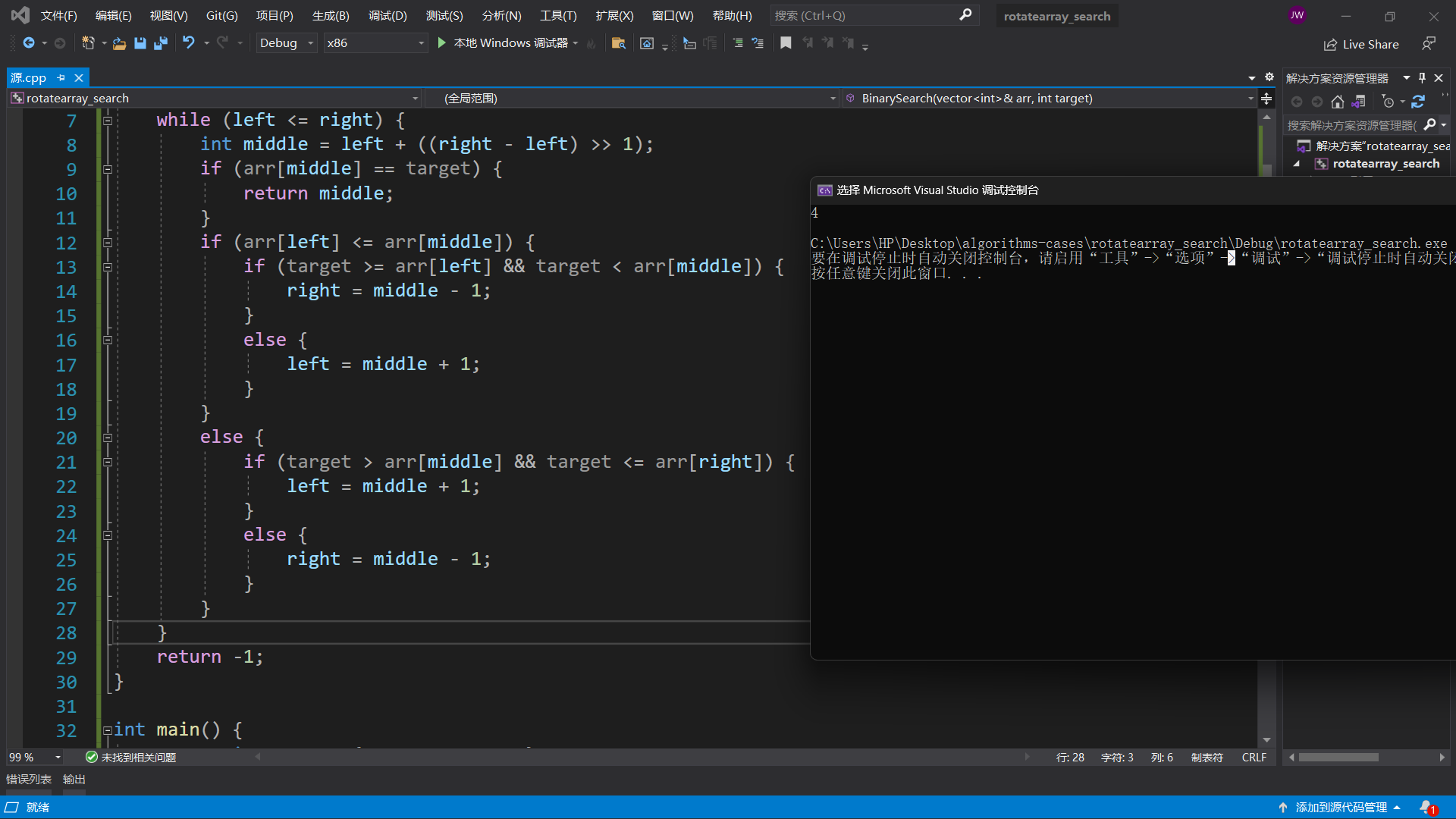Click 添加到源代码管理 in status bar

click(x=1340, y=808)
